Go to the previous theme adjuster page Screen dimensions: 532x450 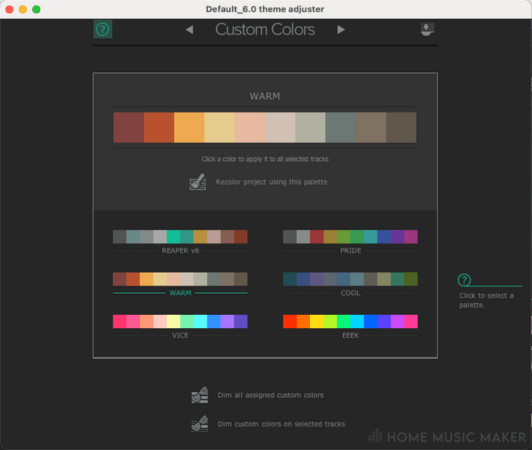(x=190, y=30)
